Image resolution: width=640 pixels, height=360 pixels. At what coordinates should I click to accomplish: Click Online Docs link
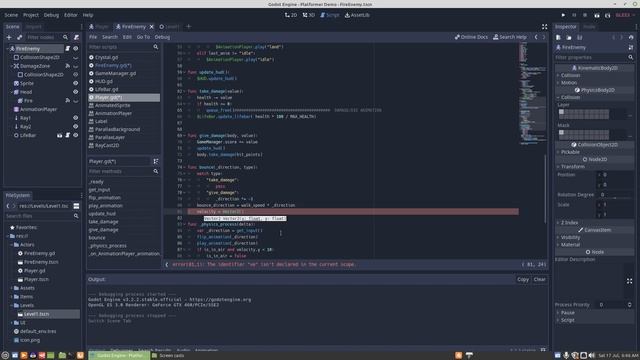tap(471, 37)
